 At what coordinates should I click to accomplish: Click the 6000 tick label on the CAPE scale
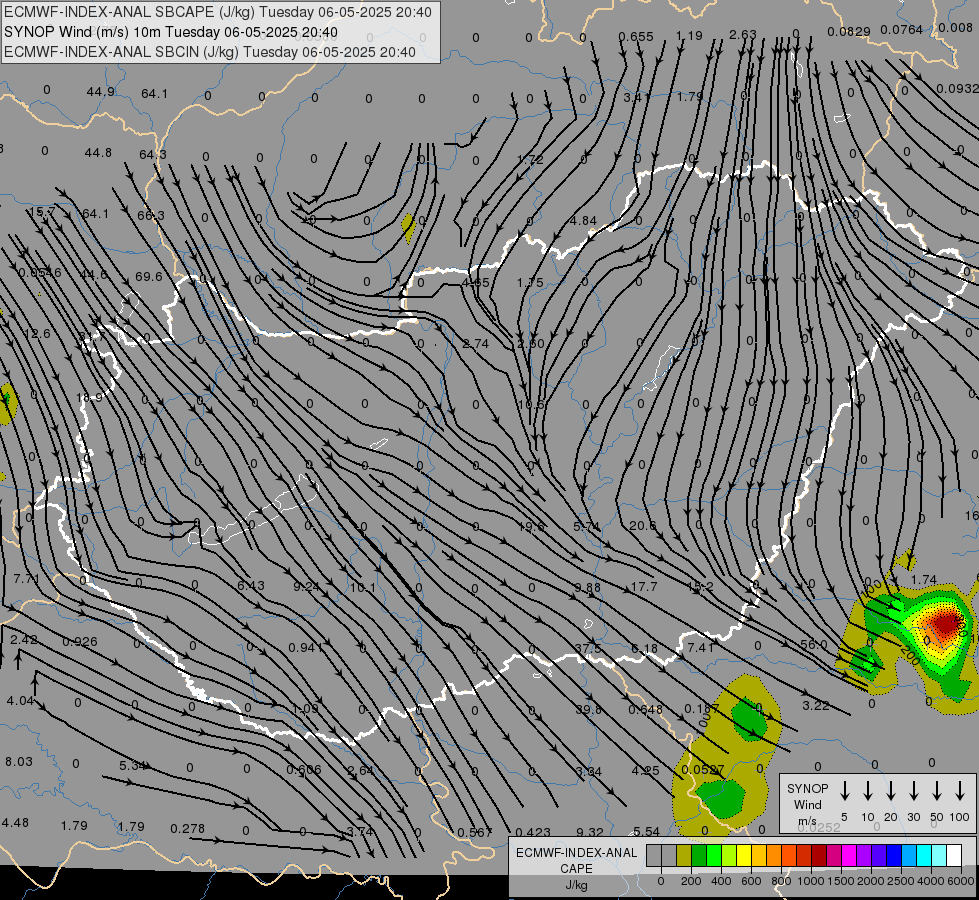[962, 881]
